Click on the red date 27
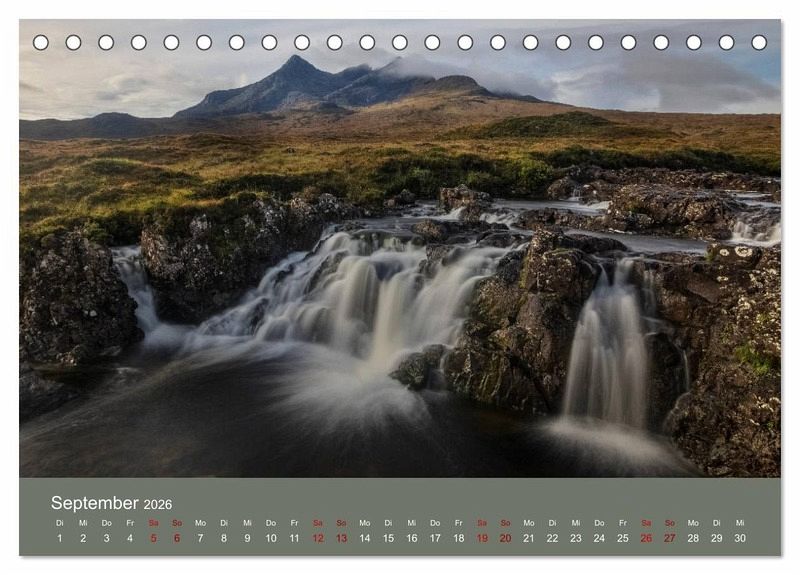The height and width of the screenshot is (575, 800). (x=670, y=538)
